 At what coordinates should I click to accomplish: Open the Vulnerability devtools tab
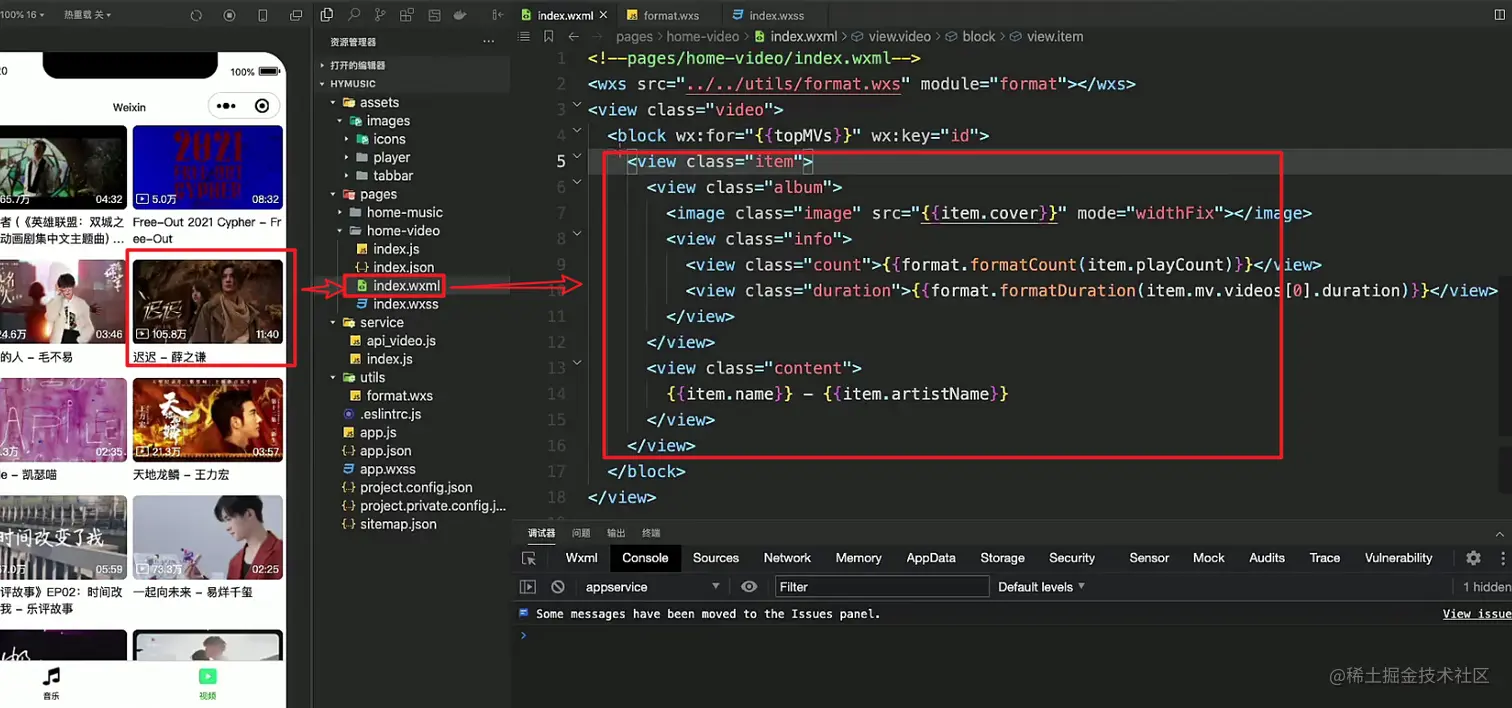(x=1398, y=558)
